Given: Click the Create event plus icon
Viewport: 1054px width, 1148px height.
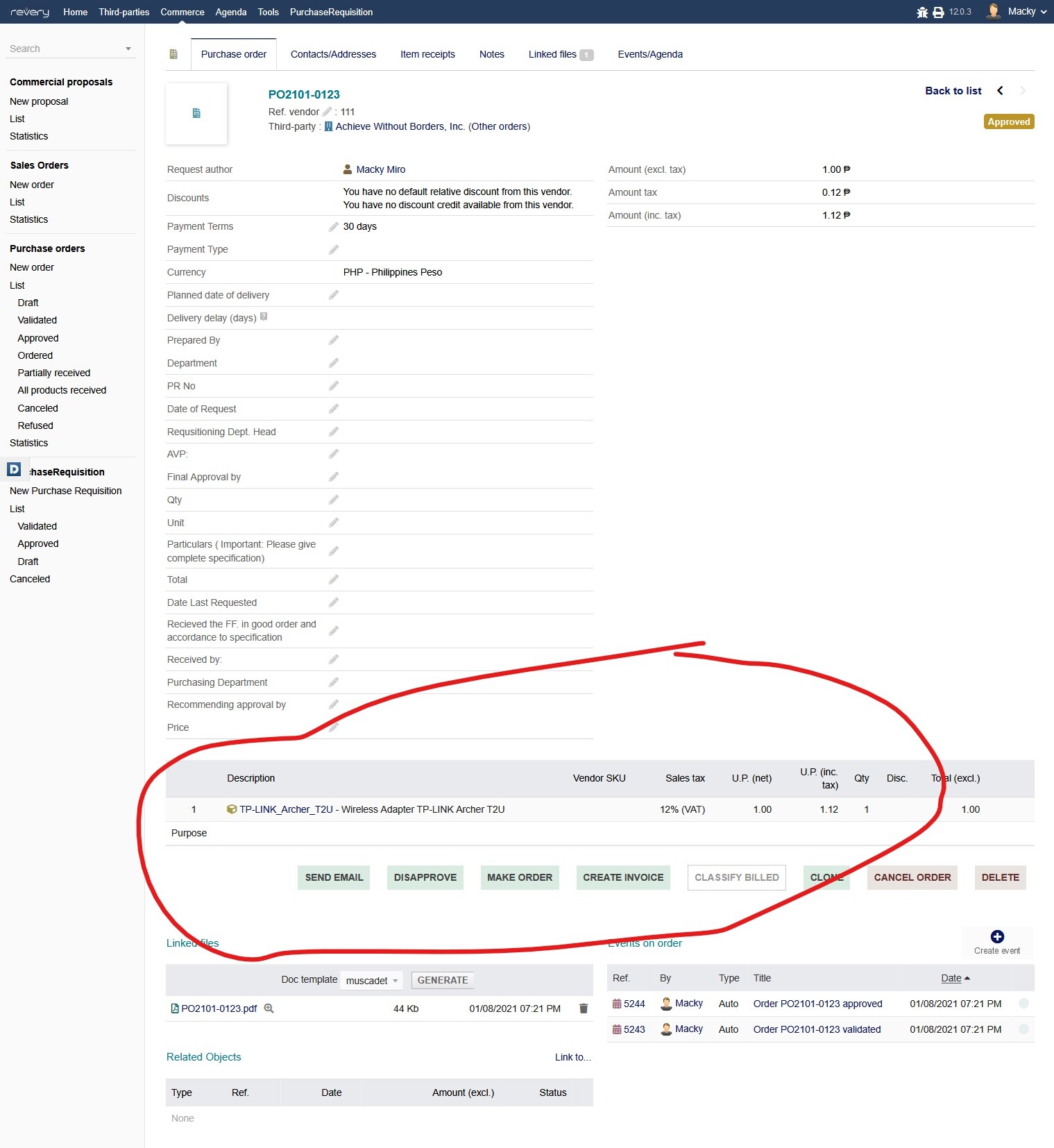Looking at the screenshot, I should coord(997,937).
